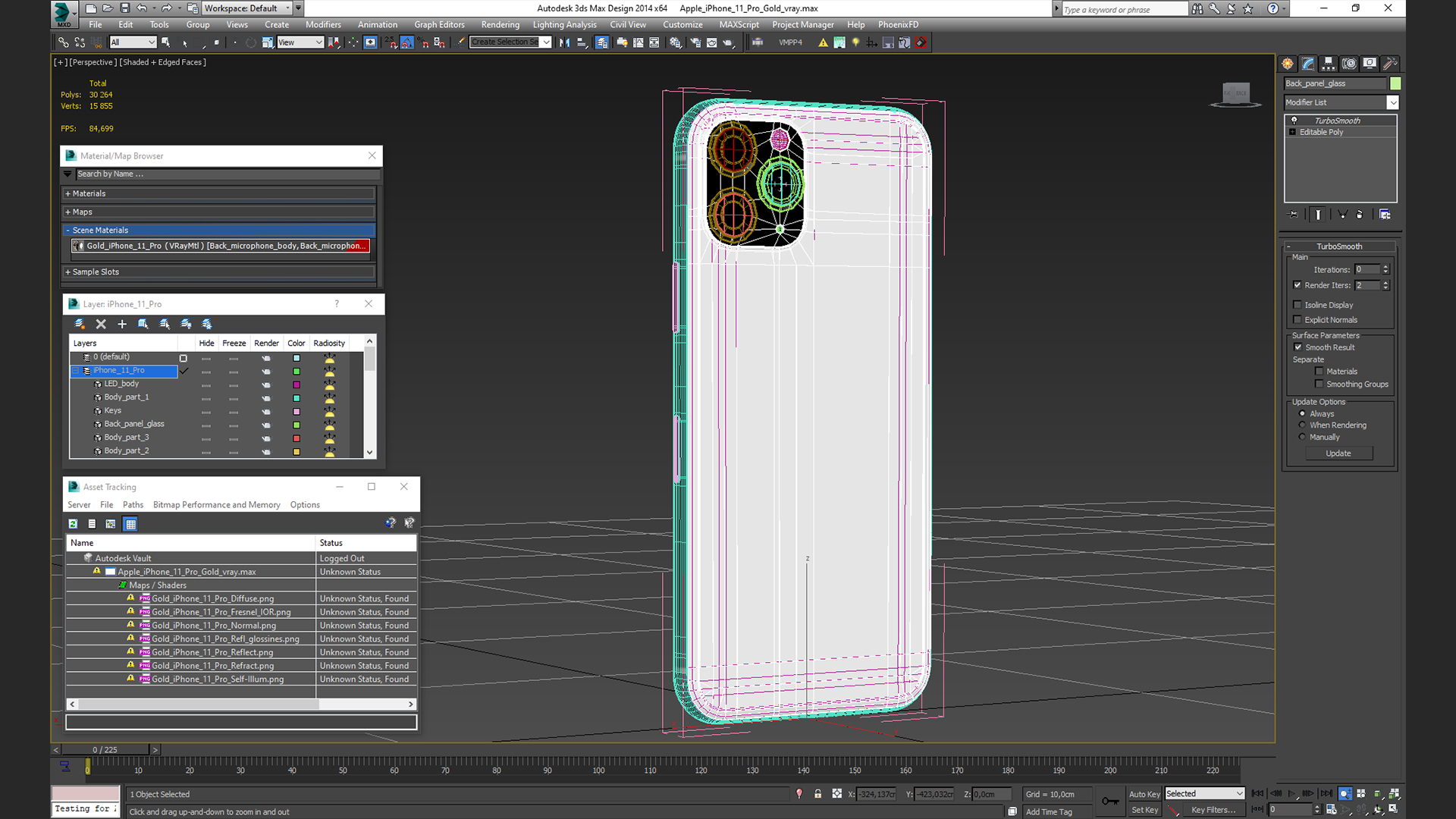
Task: Click Maximize Viewport toggle icon
Action: pyautogui.click(x=1393, y=809)
